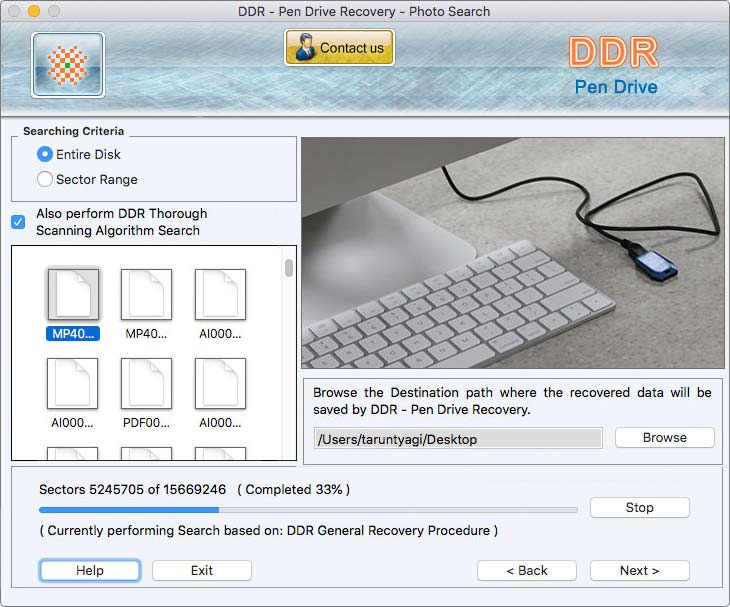Image resolution: width=730 pixels, height=607 pixels.
Task: Click the highlighted 'MP40...' file name label
Action: coord(73,334)
